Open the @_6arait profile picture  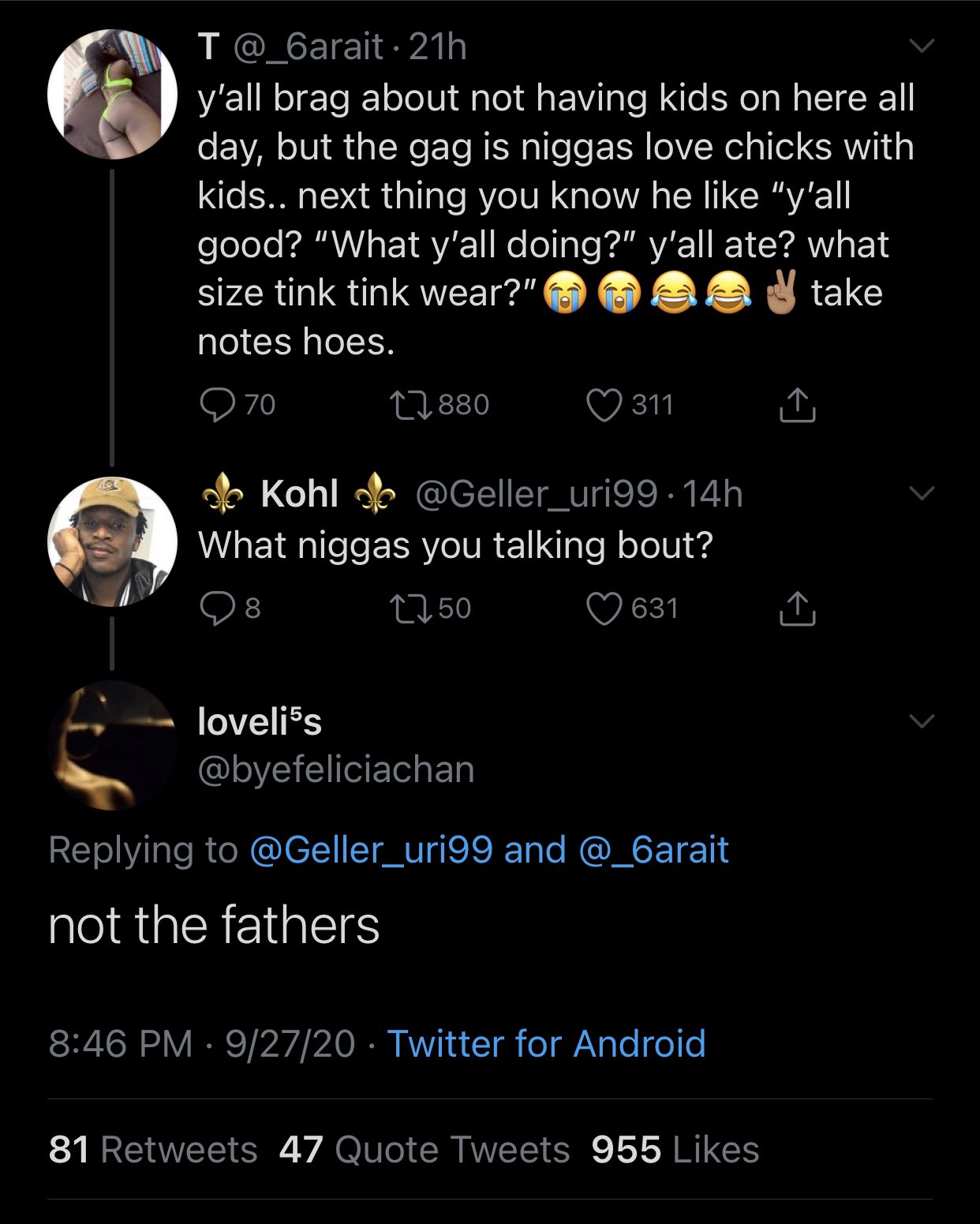pos(112,95)
